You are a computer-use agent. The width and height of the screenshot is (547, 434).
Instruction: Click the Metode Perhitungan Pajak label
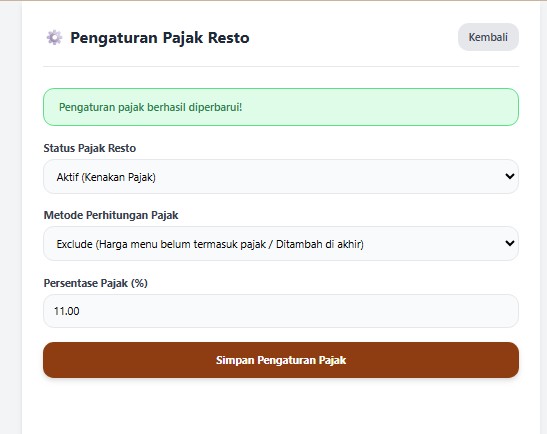[x=111, y=215]
